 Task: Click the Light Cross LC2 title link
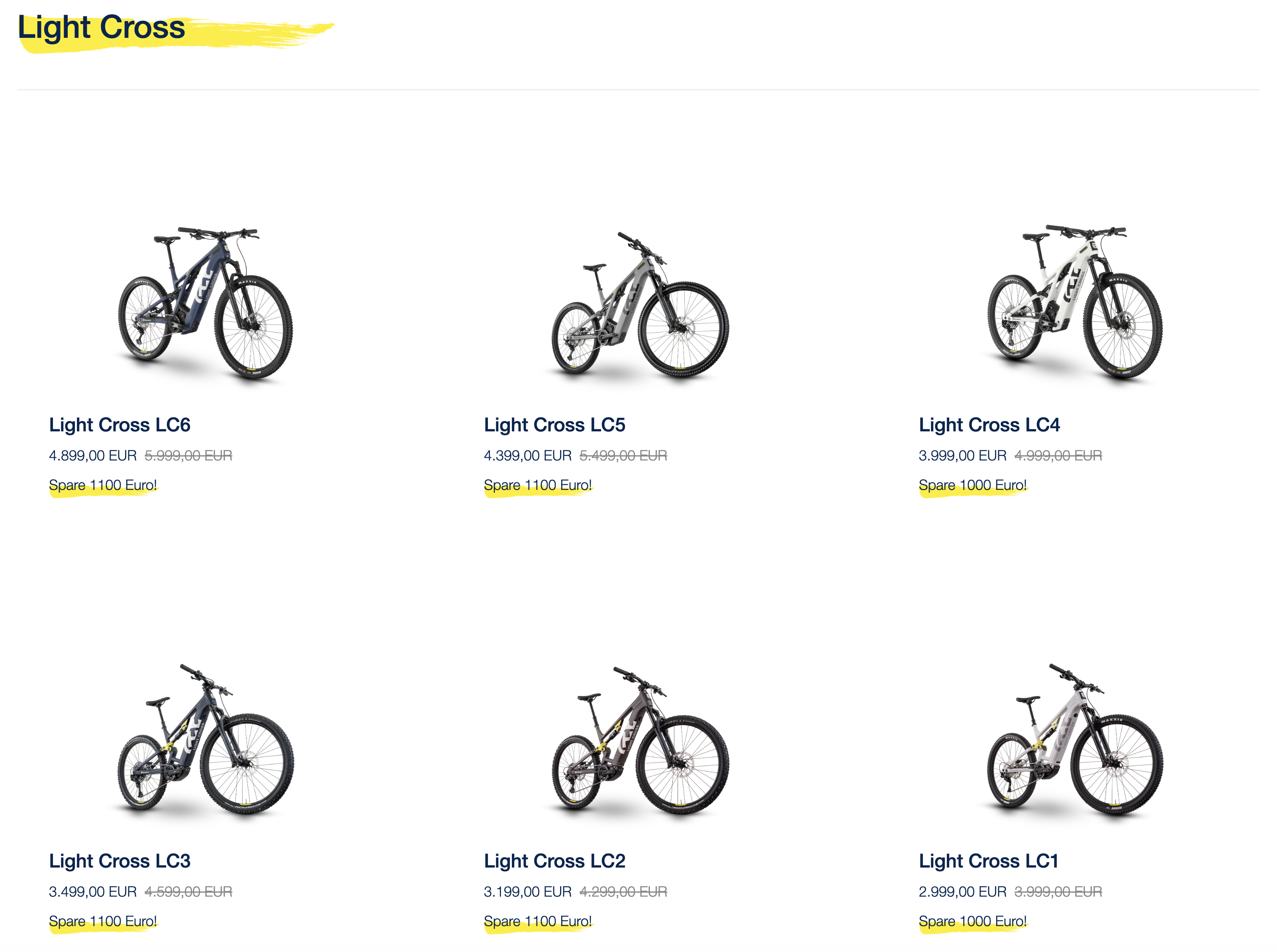tap(554, 860)
